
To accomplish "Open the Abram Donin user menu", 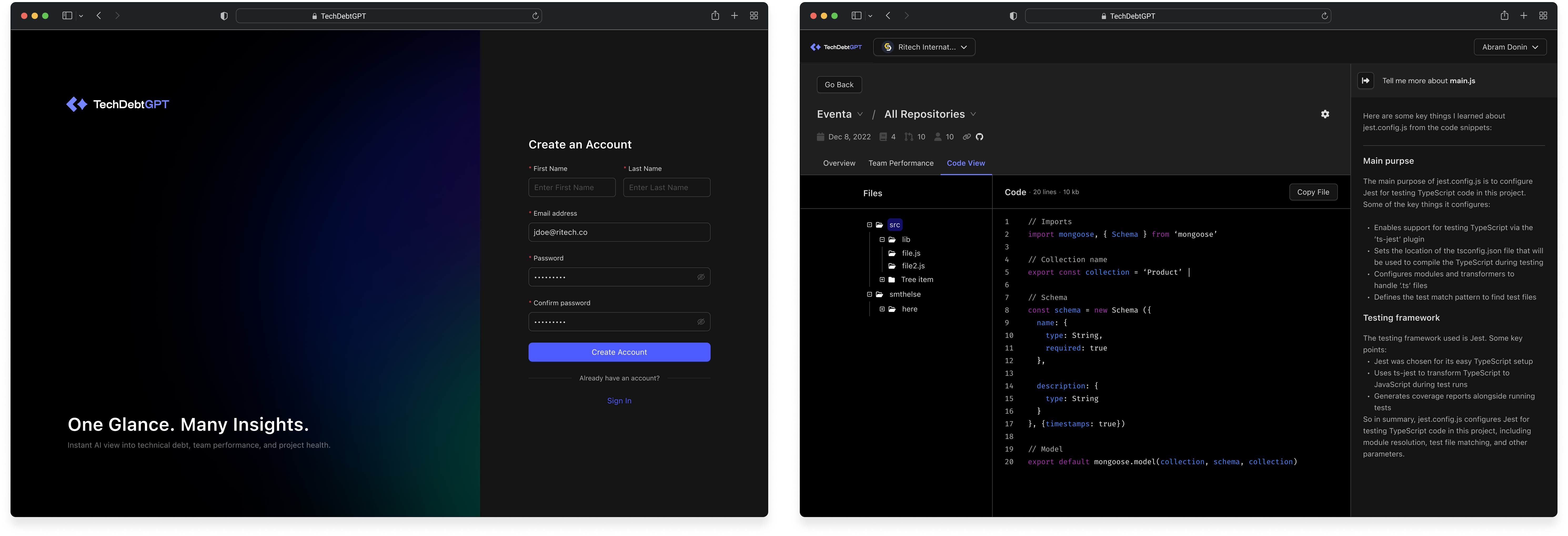I will click(x=1510, y=47).
